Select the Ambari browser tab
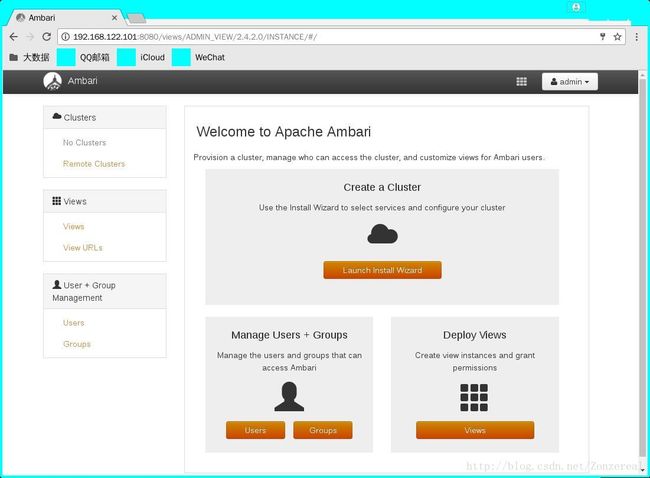 pos(66,18)
